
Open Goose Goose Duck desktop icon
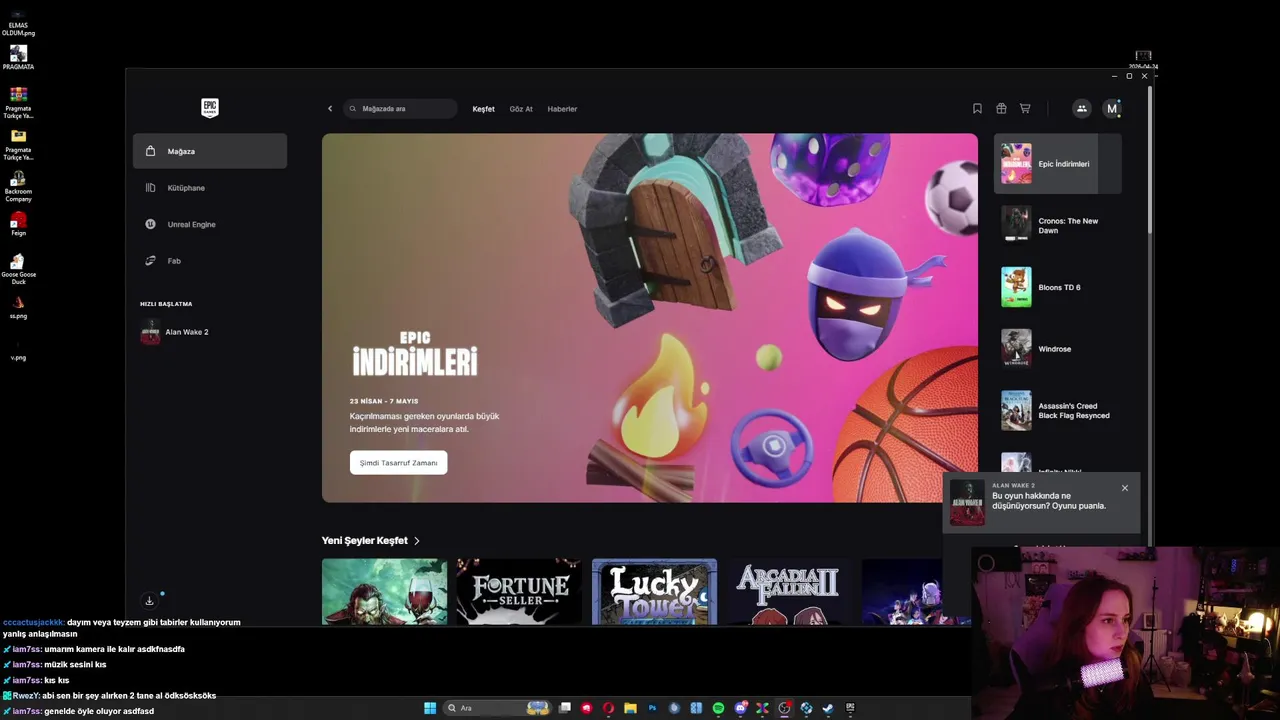[x=18, y=268]
